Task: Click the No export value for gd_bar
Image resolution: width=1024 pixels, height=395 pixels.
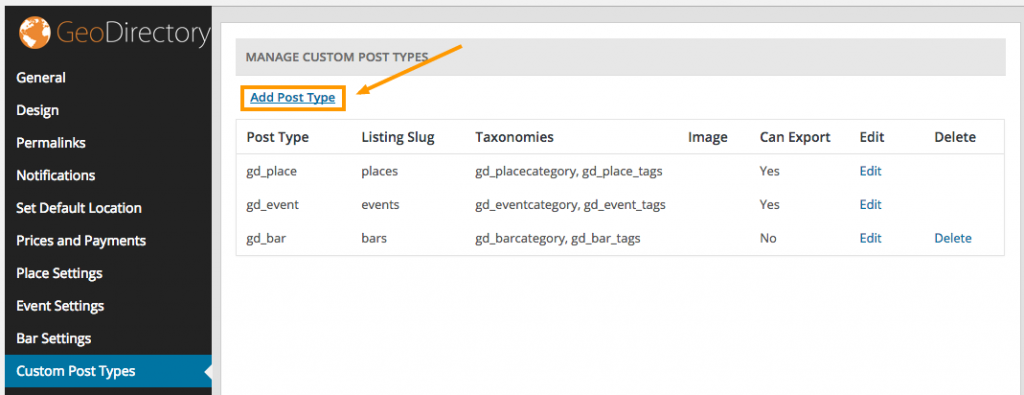Action: tap(768, 238)
